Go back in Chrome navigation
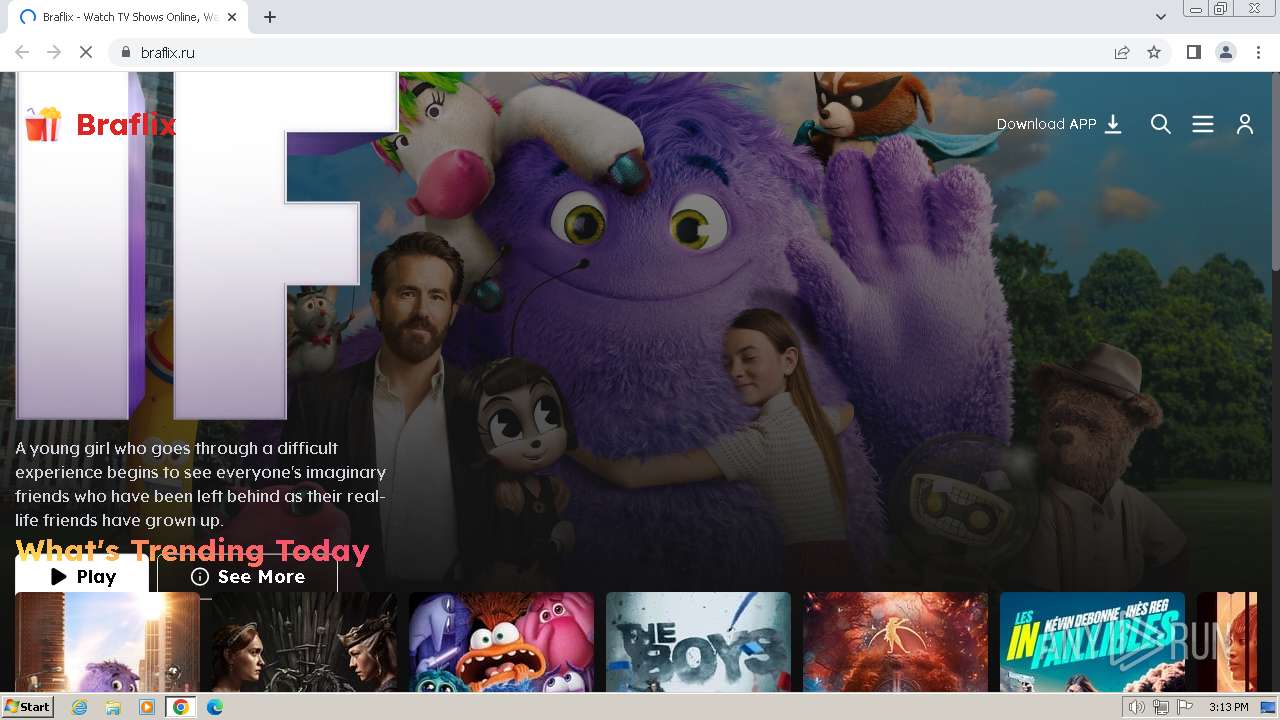Viewport: 1280px width, 720px height. (22, 52)
